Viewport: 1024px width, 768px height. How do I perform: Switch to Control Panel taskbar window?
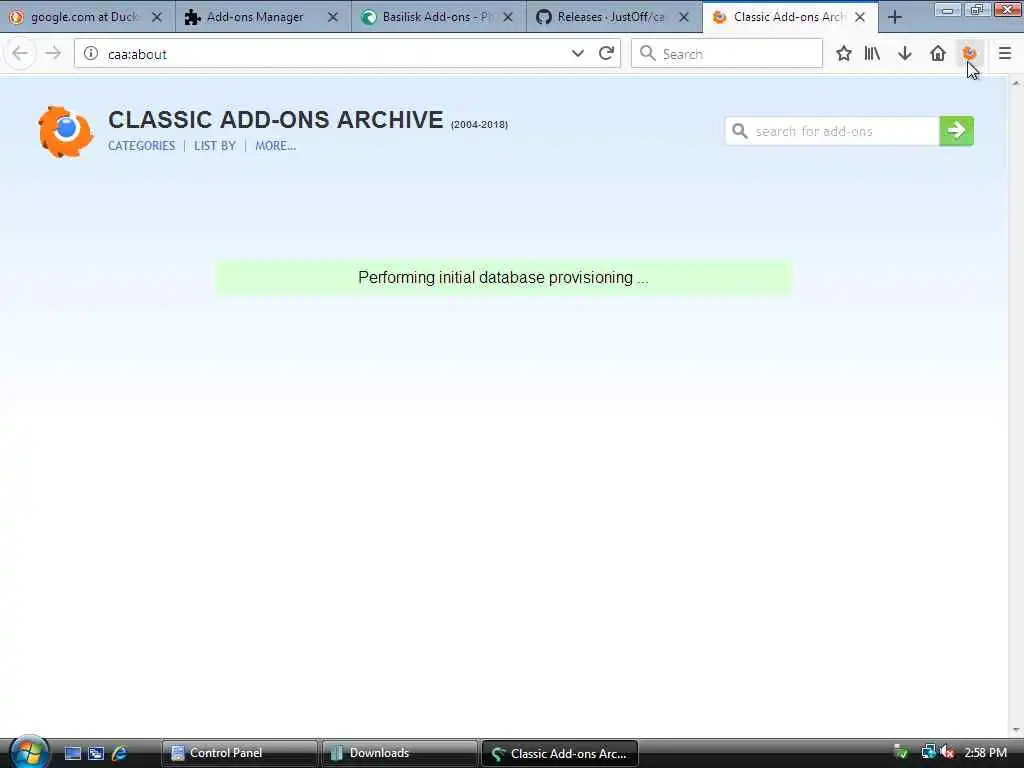(x=240, y=753)
